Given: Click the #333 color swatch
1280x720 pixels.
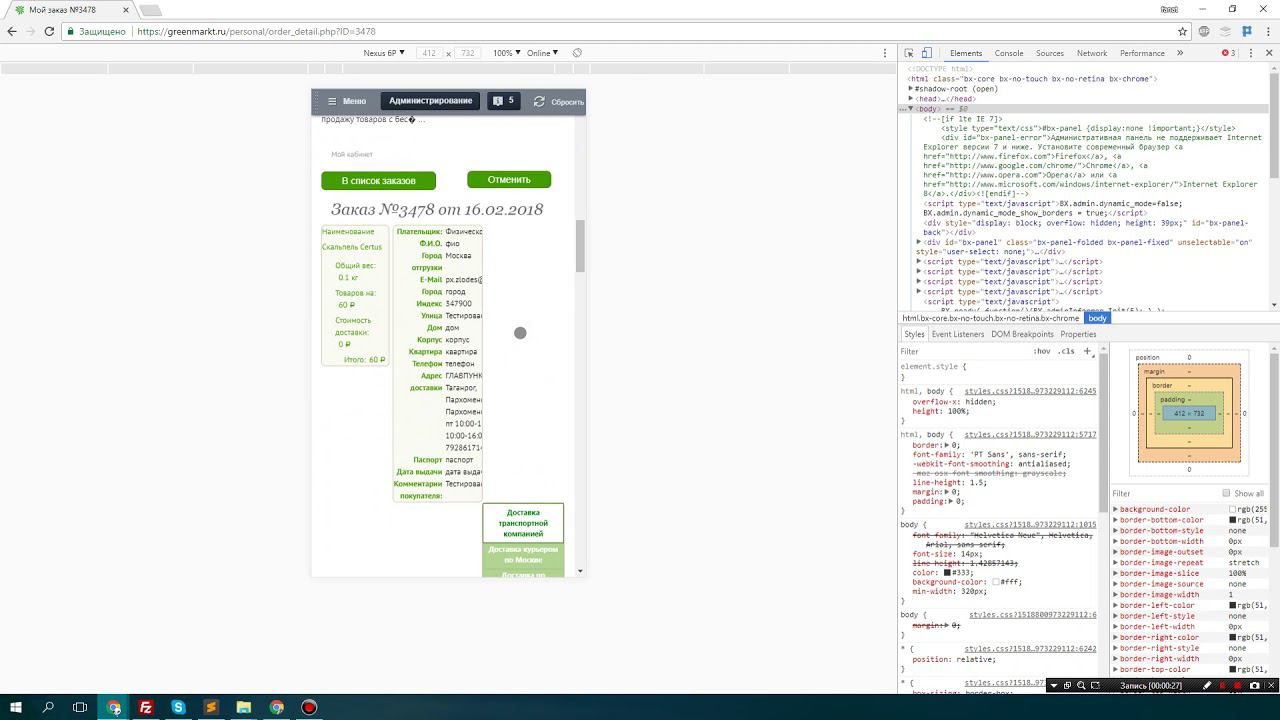Looking at the screenshot, I should click(x=947, y=573).
